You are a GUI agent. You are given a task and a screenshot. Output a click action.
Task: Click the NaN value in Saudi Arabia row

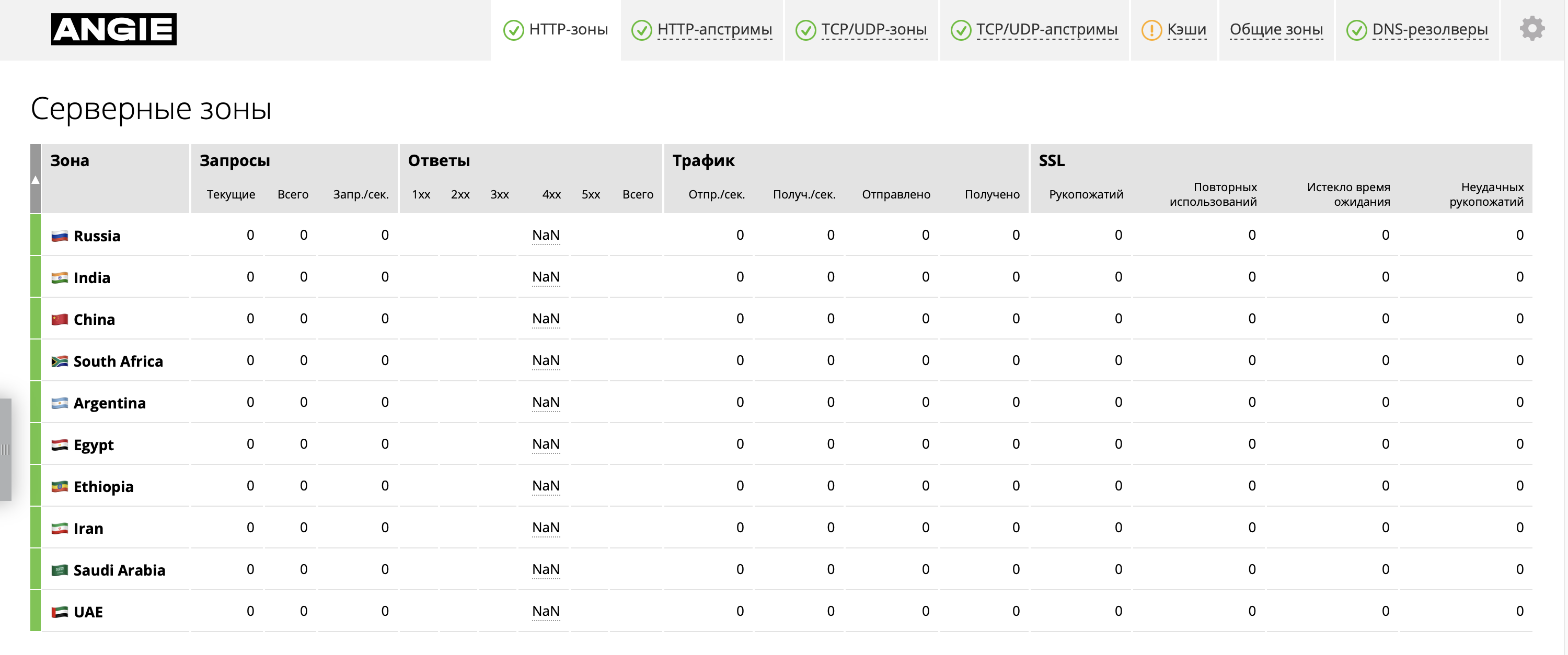point(545,570)
